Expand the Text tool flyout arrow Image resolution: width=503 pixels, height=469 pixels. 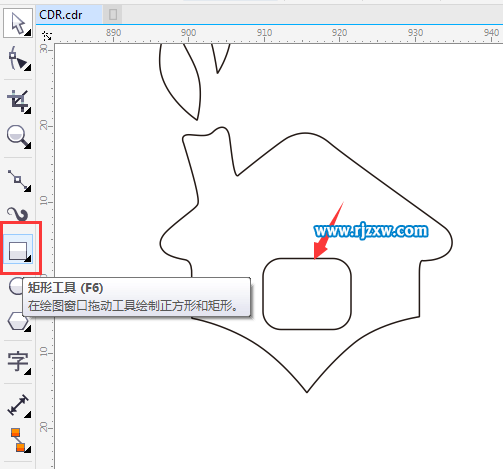coord(28,372)
